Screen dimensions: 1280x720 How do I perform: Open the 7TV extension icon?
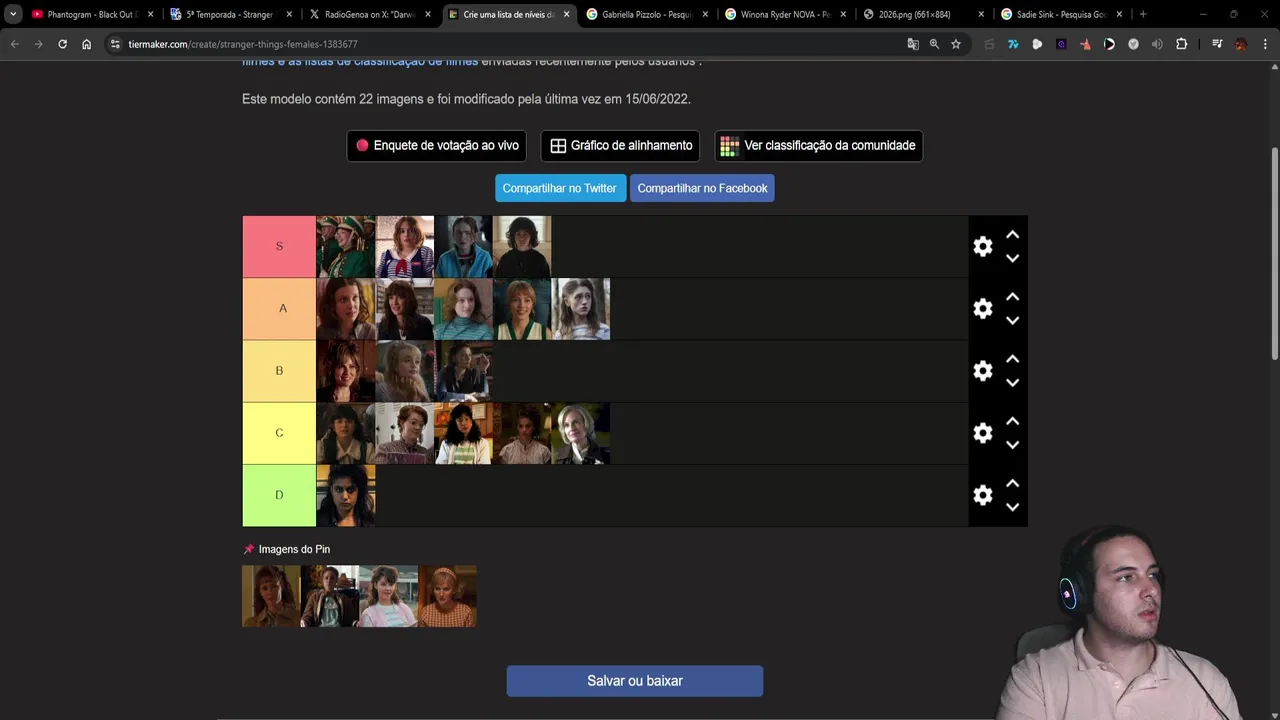tap(1013, 44)
